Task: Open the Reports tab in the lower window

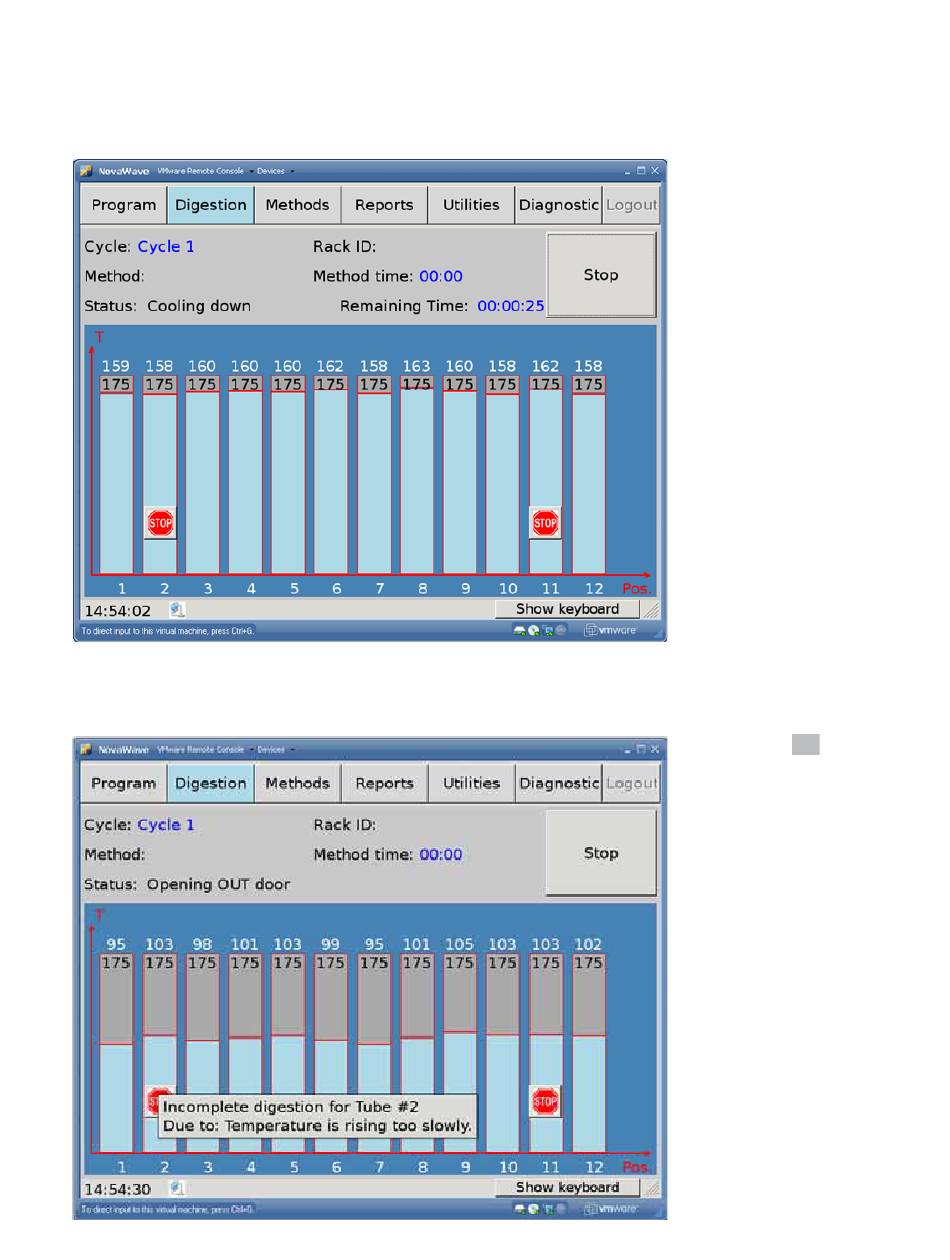Action: (x=384, y=784)
